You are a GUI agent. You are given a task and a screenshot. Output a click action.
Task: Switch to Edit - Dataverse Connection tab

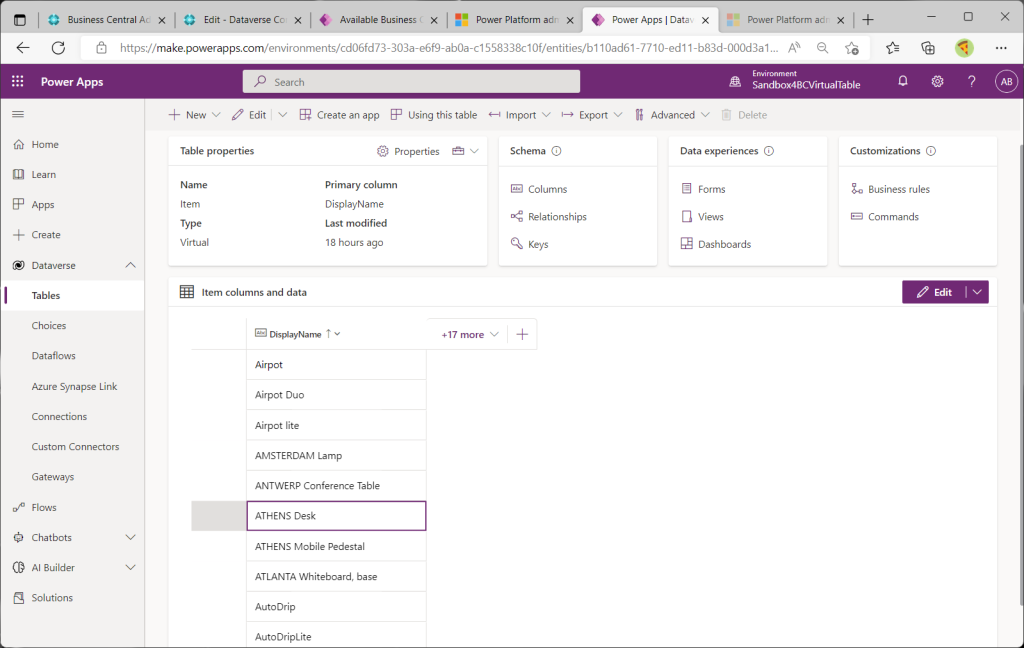[244, 20]
